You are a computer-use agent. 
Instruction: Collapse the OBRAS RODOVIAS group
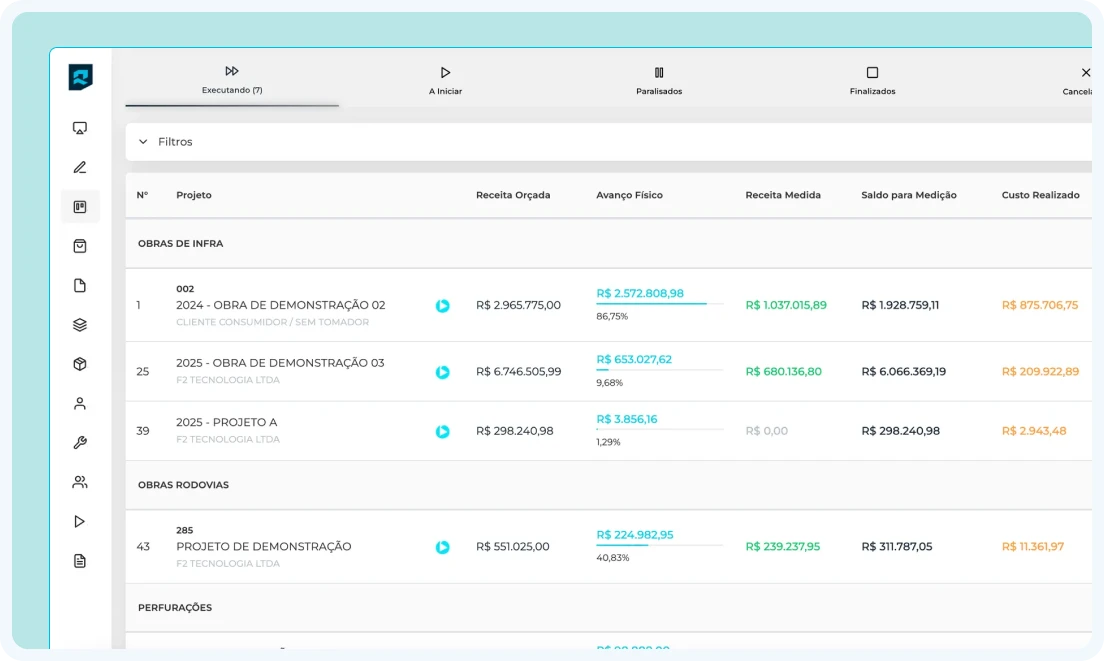[x=183, y=485]
